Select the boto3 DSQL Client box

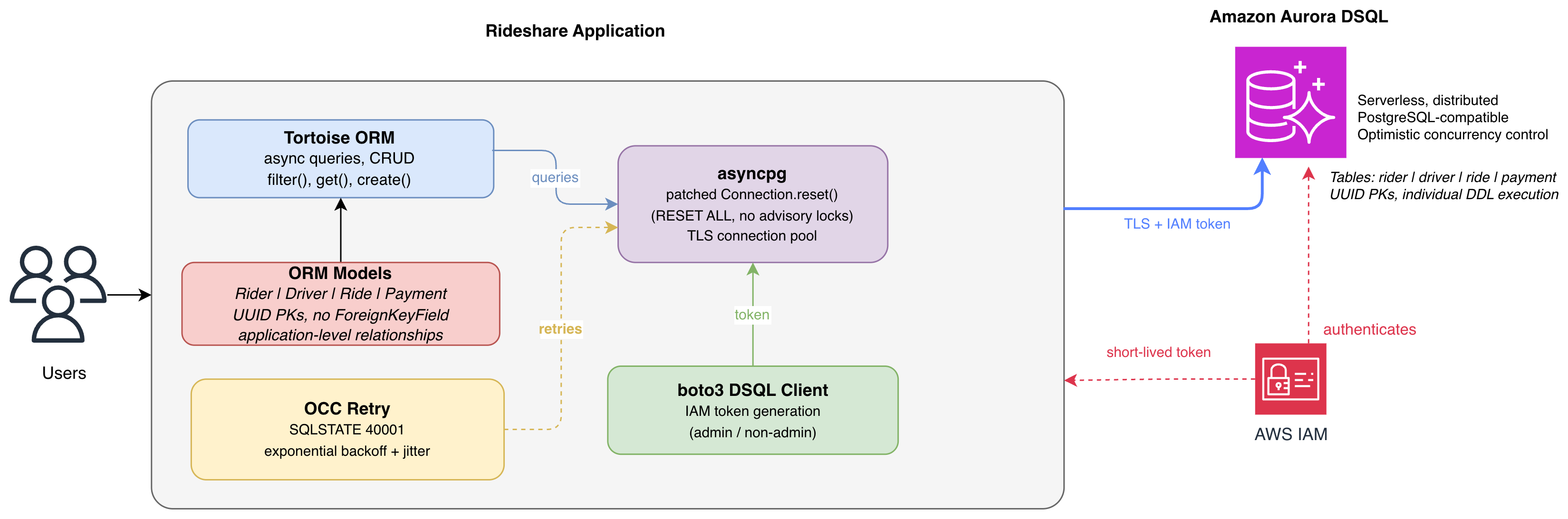pos(752,410)
